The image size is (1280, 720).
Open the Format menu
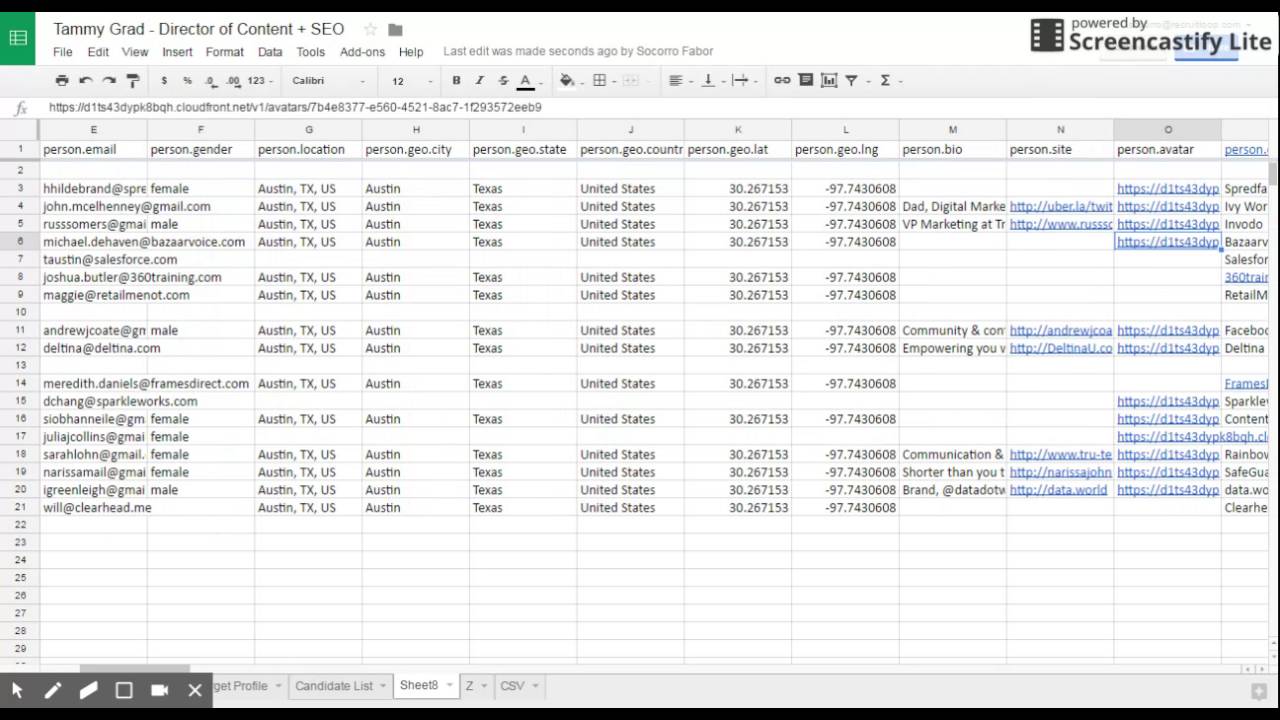(x=225, y=52)
